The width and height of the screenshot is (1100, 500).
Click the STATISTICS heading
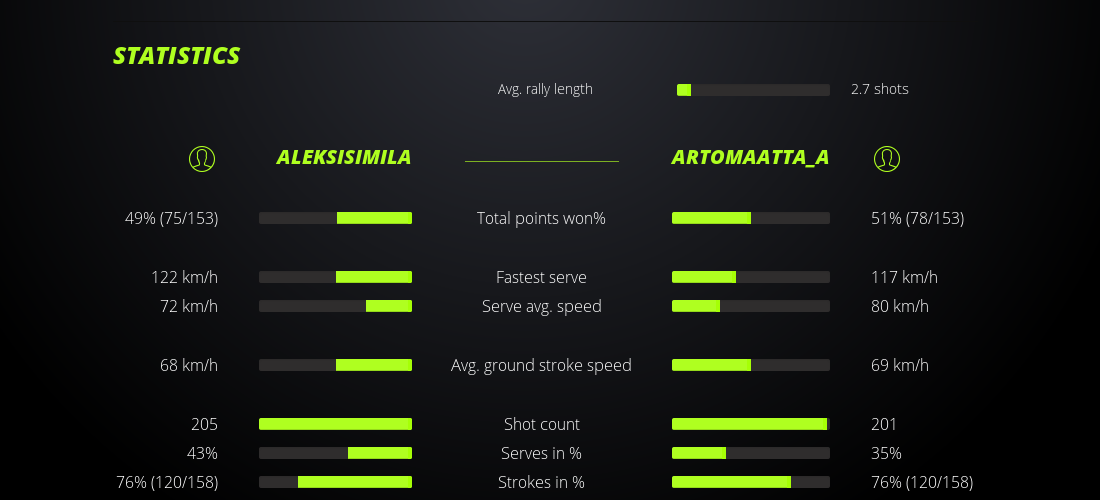177,56
